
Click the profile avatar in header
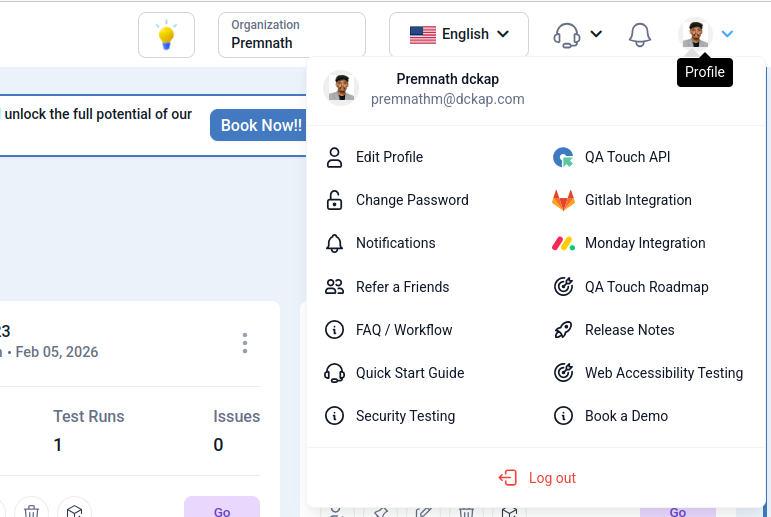click(x=695, y=34)
